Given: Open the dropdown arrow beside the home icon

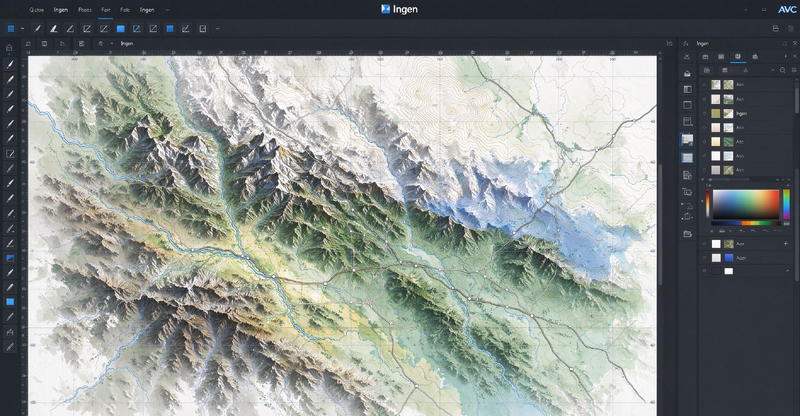Looking at the screenshot, I should point(112,43).
